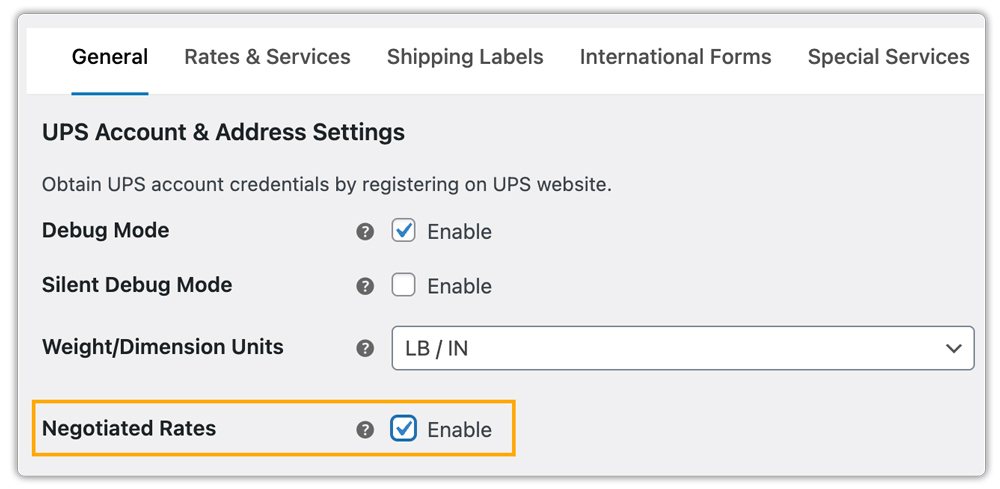Click the chevron arrow on units dropdown
This screenshot has width=1000, height=489.
(953, 348)
